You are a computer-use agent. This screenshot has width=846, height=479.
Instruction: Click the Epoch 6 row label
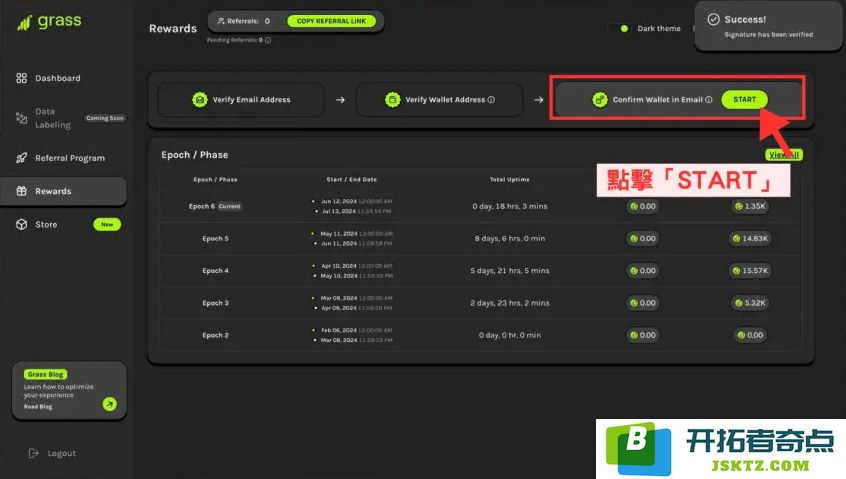point(202,206)
